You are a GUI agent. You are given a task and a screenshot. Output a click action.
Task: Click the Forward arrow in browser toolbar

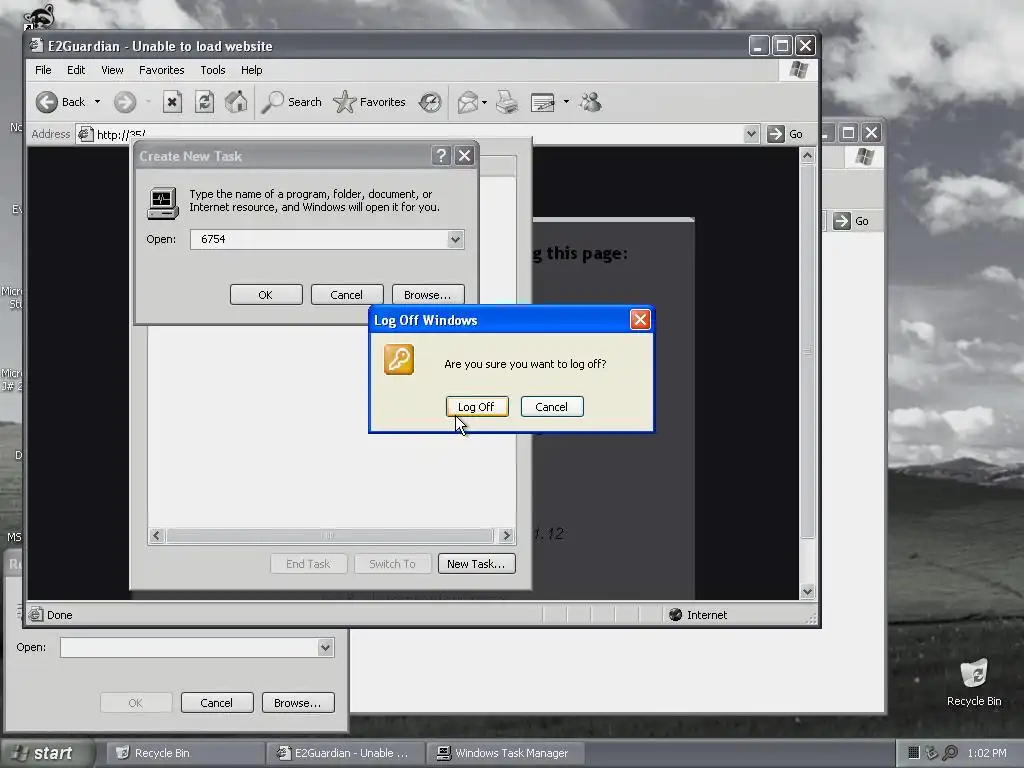pos(125,102)
